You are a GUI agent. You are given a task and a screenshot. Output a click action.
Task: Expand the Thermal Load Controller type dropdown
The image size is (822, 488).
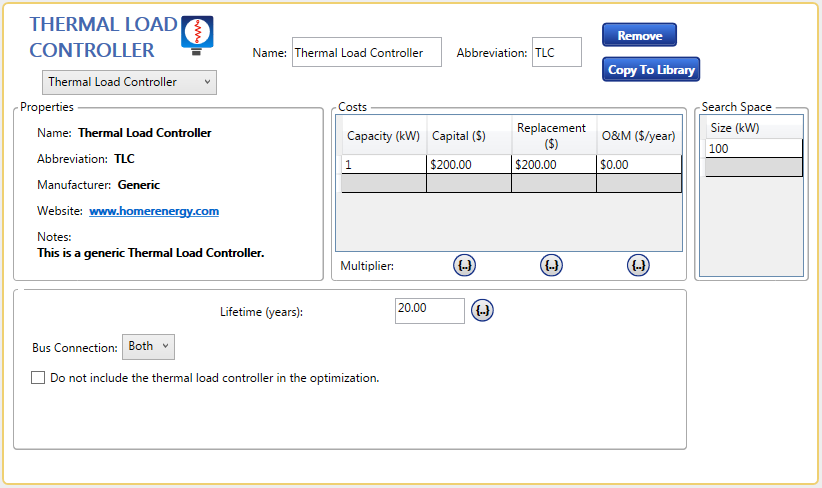point(129,82)
